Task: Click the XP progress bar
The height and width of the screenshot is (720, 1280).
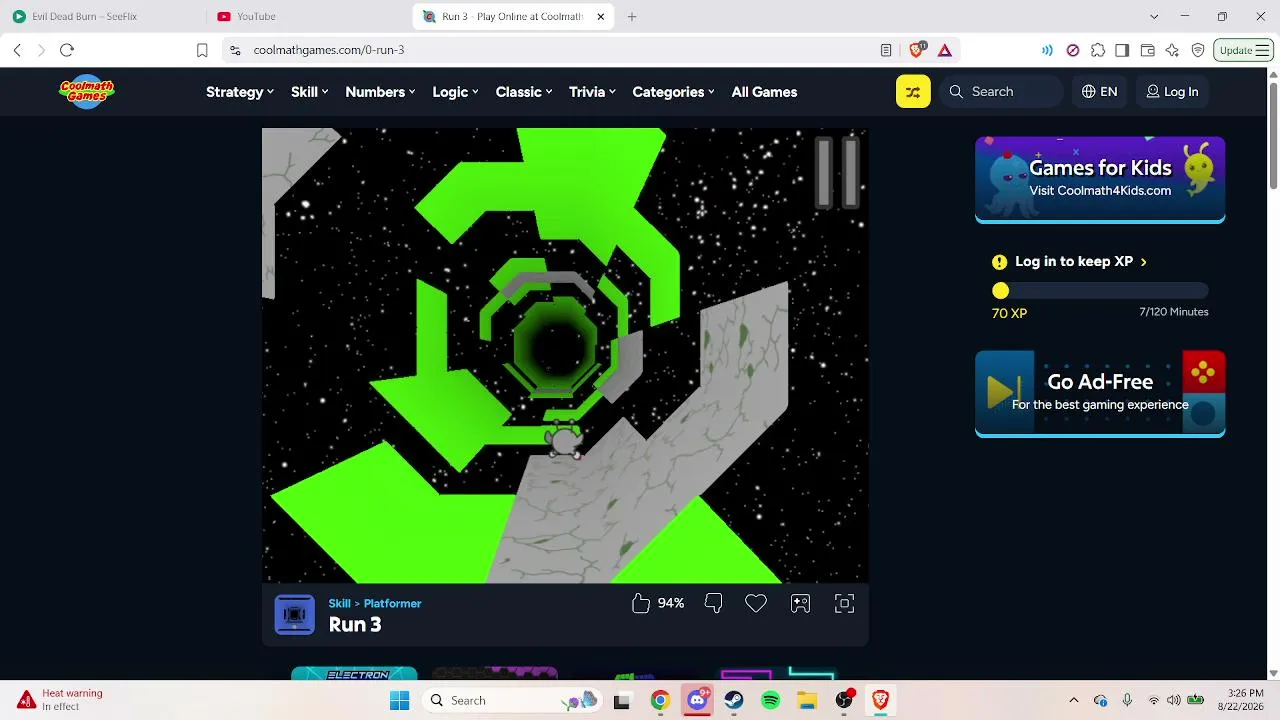Action: 1100,291
